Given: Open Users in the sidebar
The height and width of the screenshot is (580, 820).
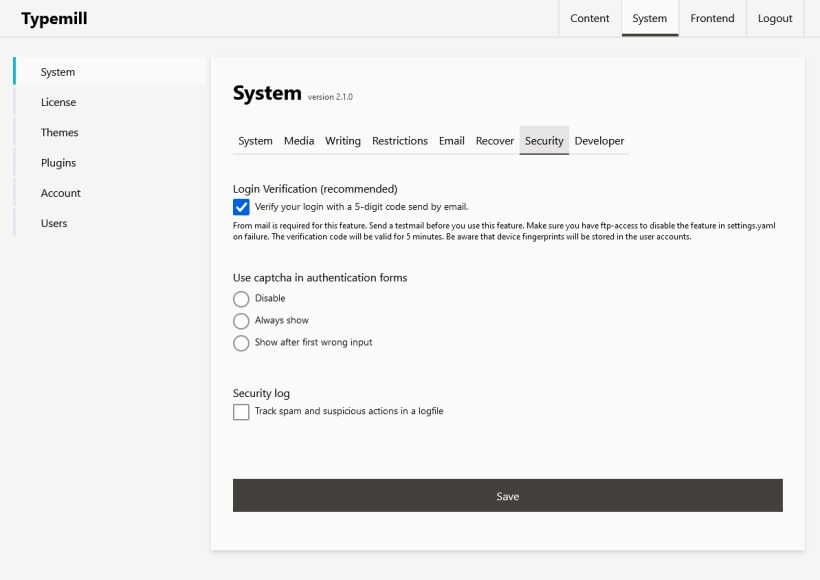Looking at the screenshot, I should click(x=110, y=223).
